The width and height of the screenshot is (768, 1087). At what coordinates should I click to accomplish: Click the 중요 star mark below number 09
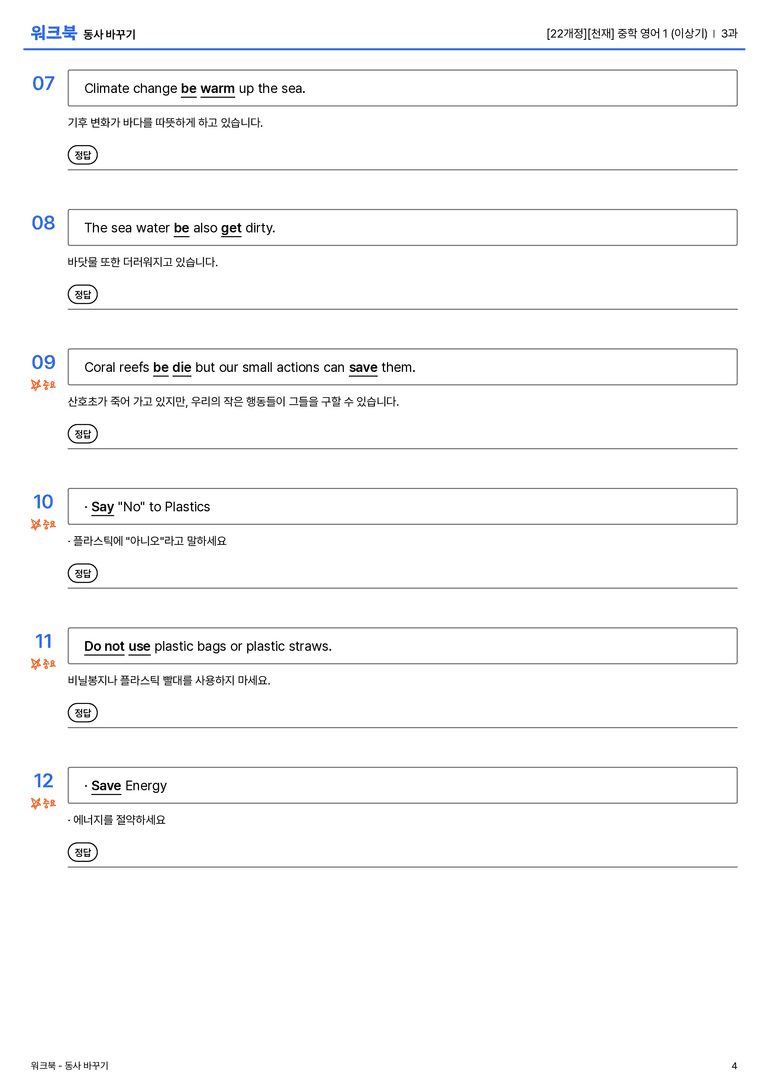[x=43, y=385]
